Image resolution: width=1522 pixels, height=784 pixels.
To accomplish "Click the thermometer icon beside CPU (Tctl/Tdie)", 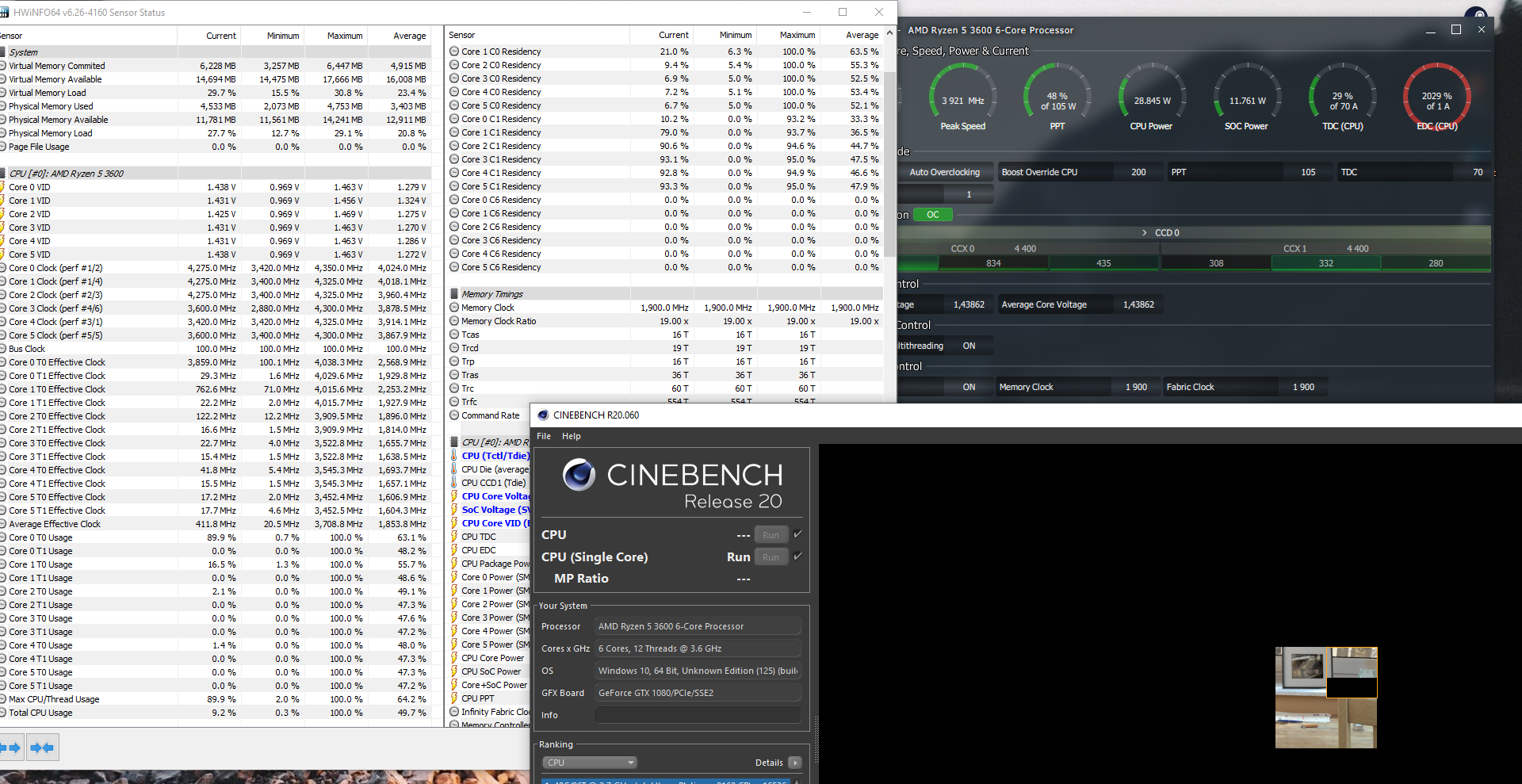I will pos(454,456).
